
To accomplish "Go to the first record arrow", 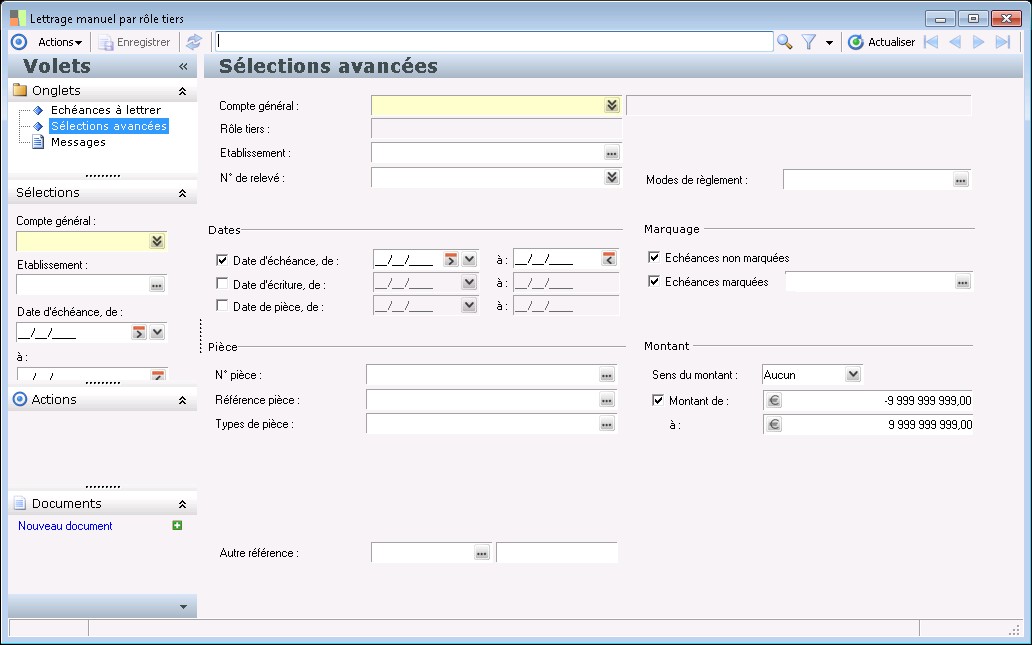I will (931, 42).
